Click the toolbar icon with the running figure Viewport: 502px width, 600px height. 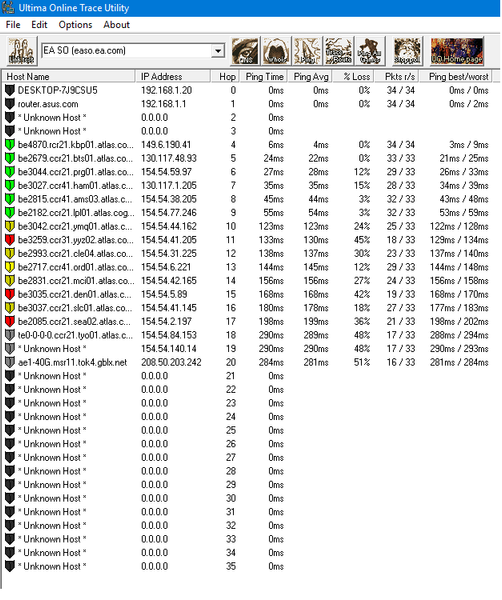pos(370,51)
